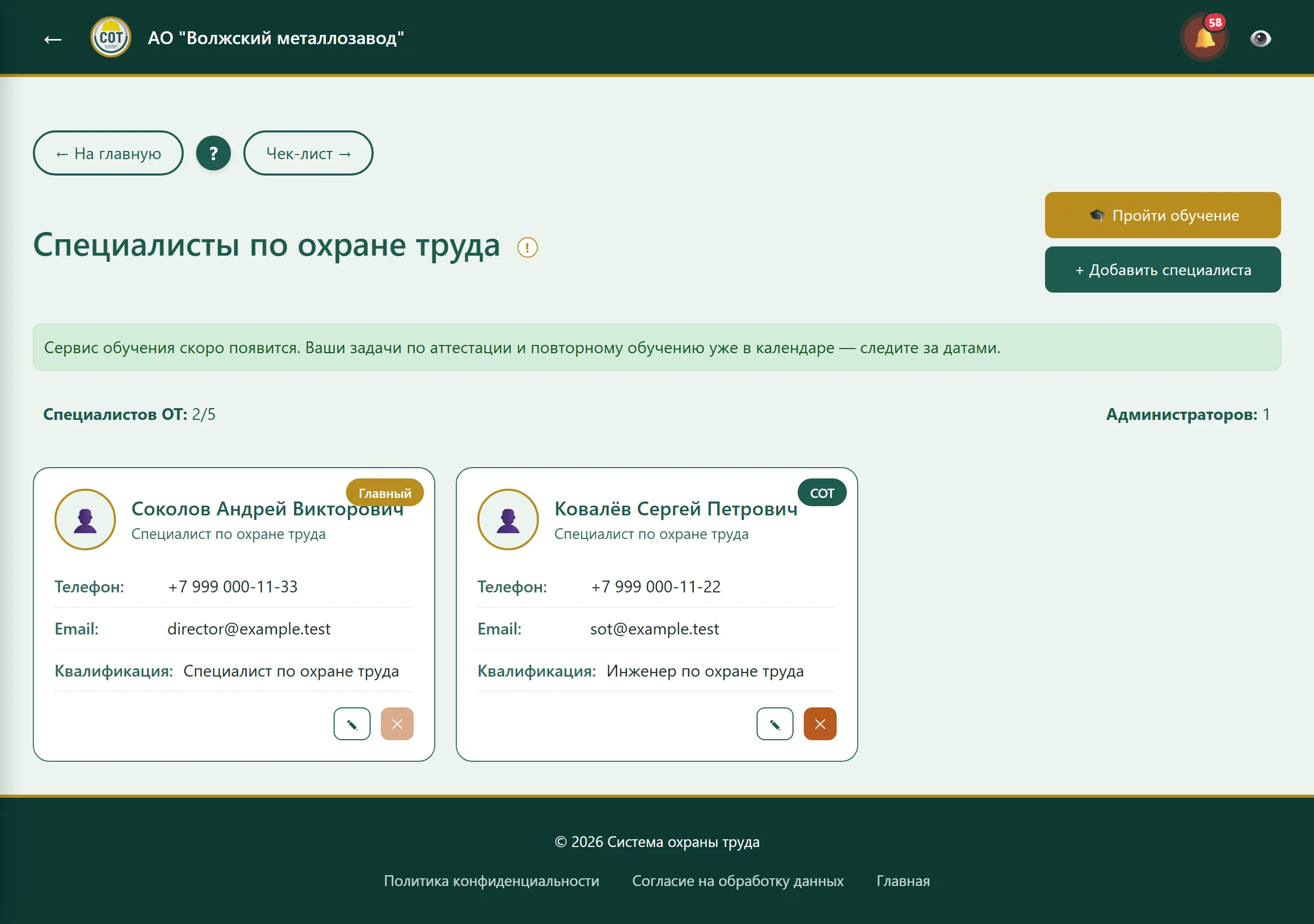The image size is (1314, 924).
Task: Click 'Специалистов ОТ: 2/5' counter
Action: (x=129, y=414)
